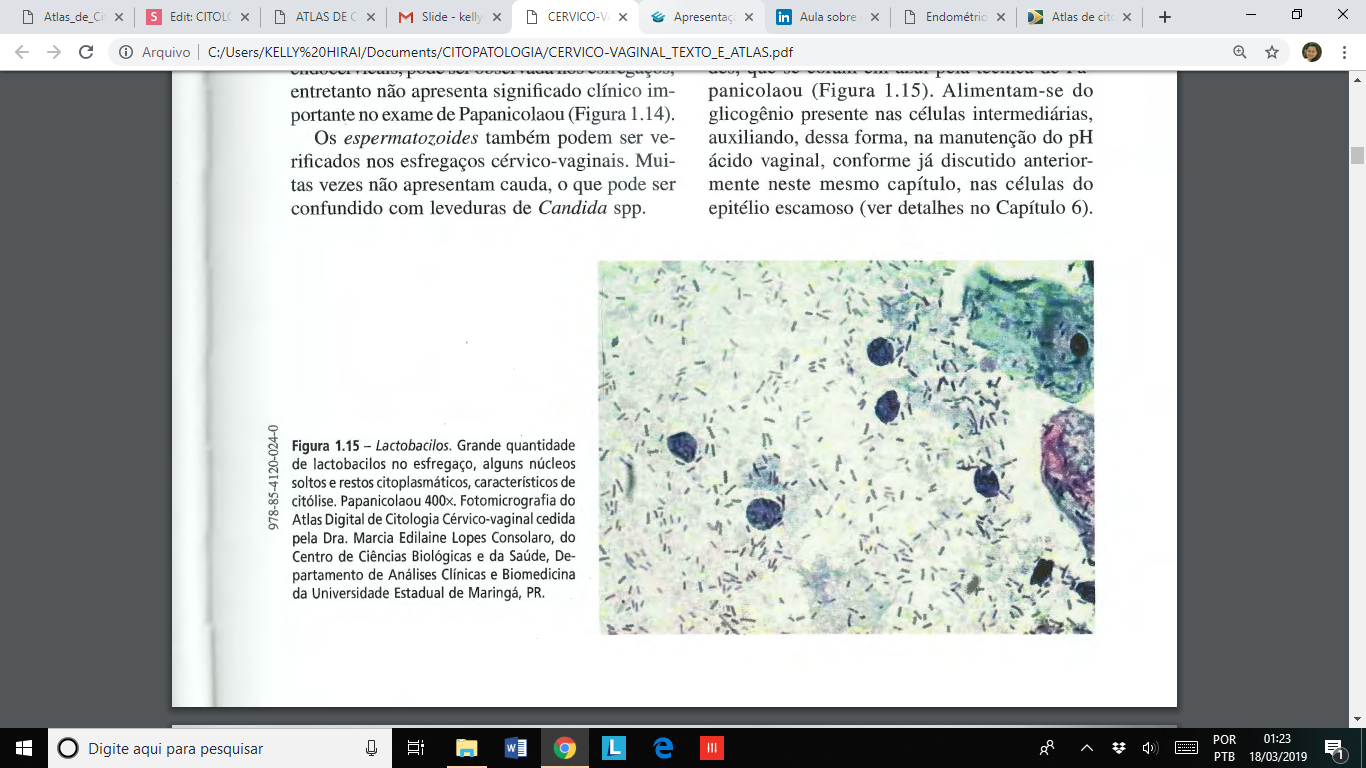Viewport: 1366px width, 768px height.
Task: Expand the hidden system tray icons
Action: tap(1087, 748)
